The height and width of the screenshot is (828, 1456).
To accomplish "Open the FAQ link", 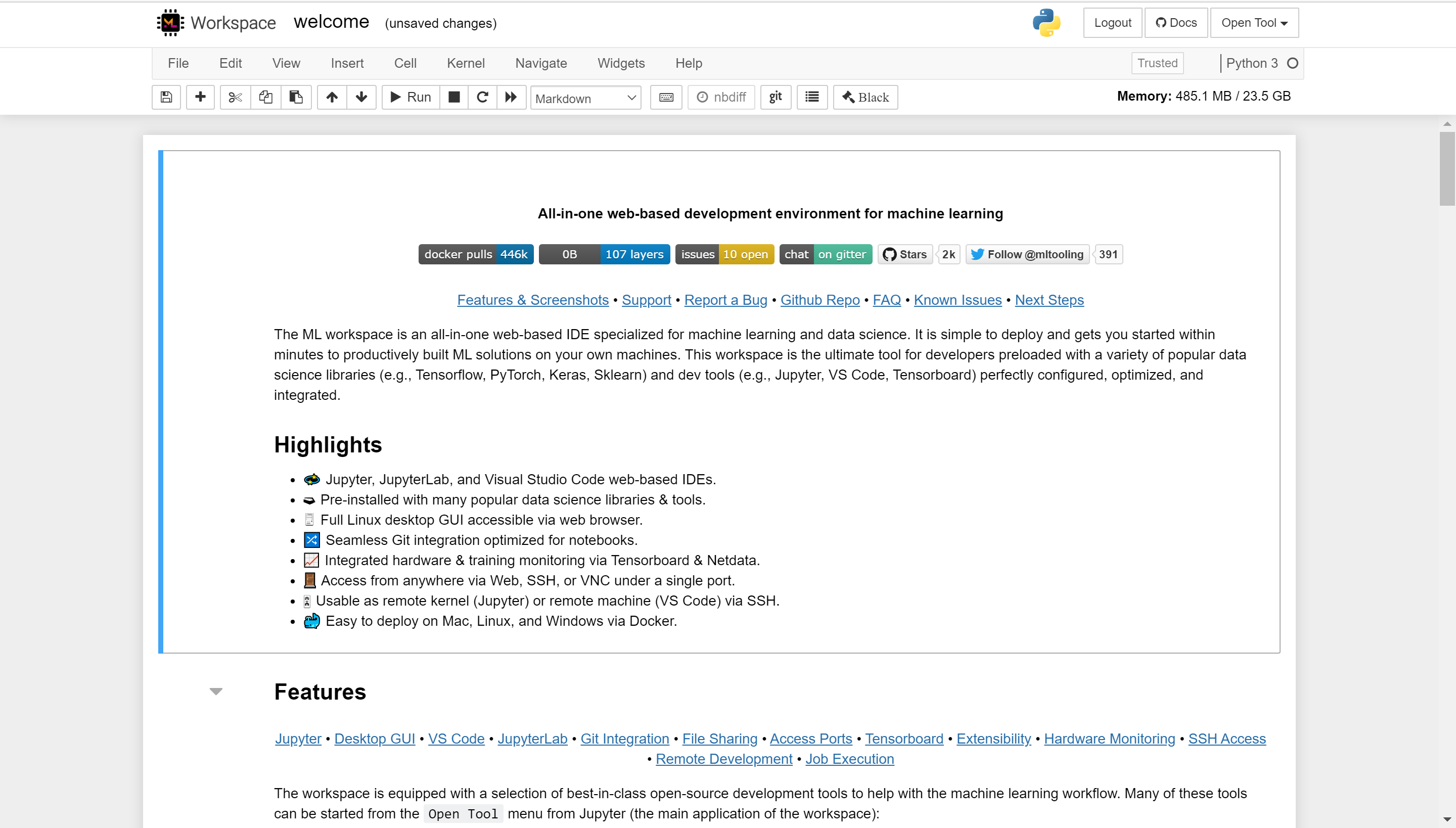I will pyautogui.click(x=887, y=300).
